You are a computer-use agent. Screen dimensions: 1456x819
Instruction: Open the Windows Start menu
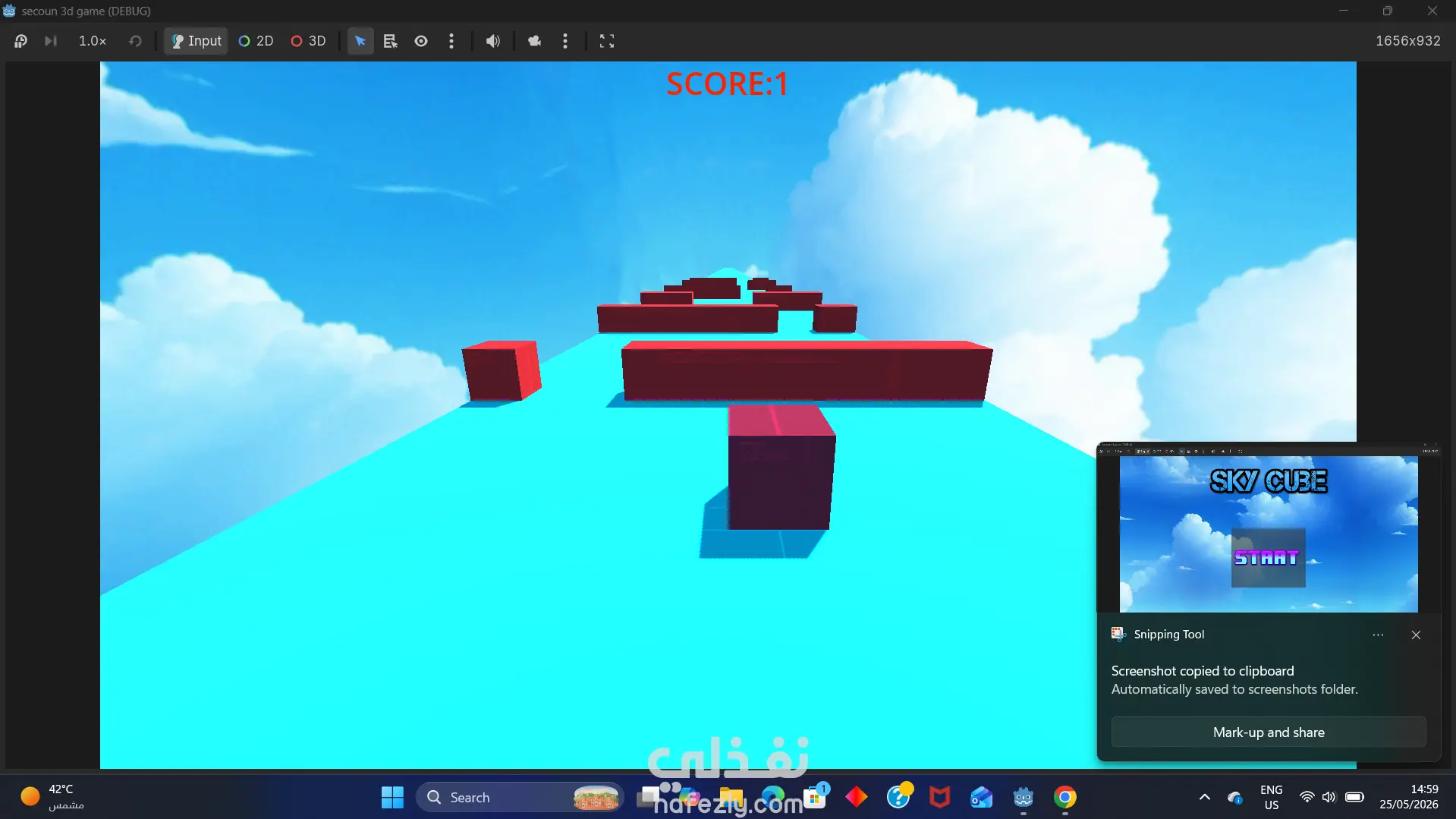coord(392,797)
